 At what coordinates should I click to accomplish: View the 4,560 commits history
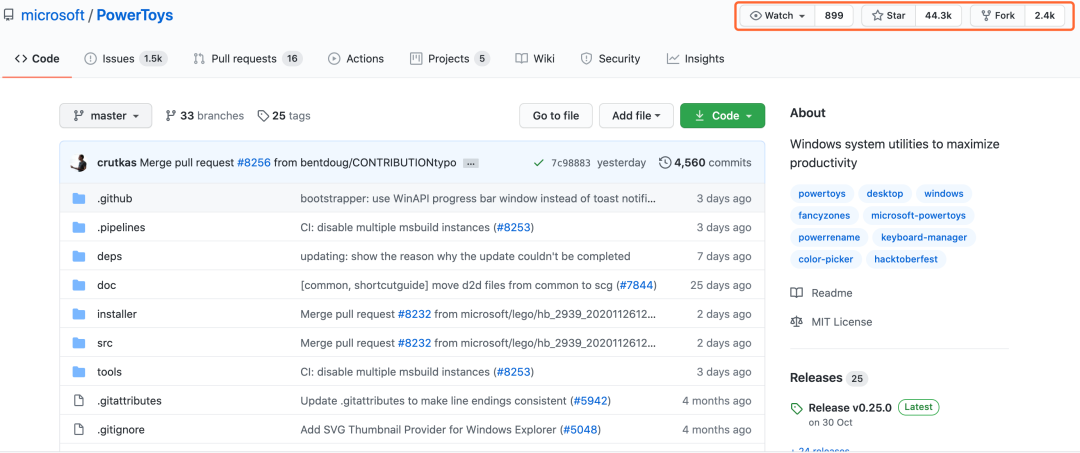(705, 163)
